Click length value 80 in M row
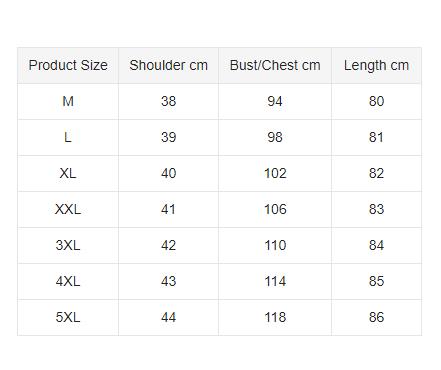Screen dimensions: 441x370 [x=376, y=101]
